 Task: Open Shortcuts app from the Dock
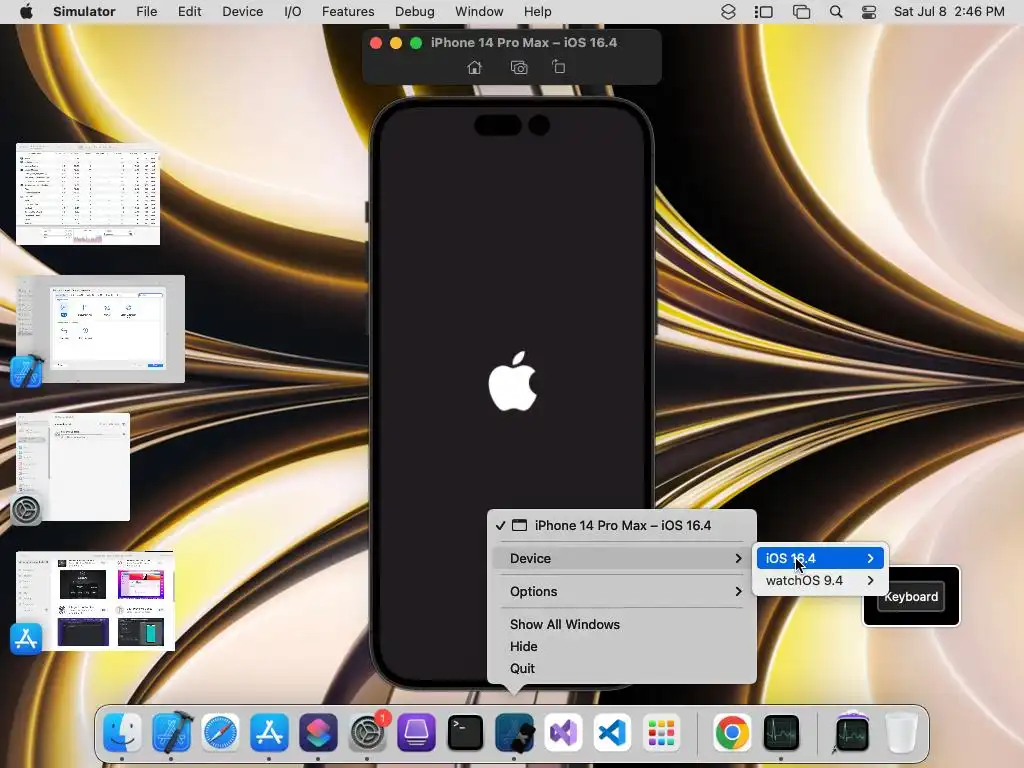(318, 733)
